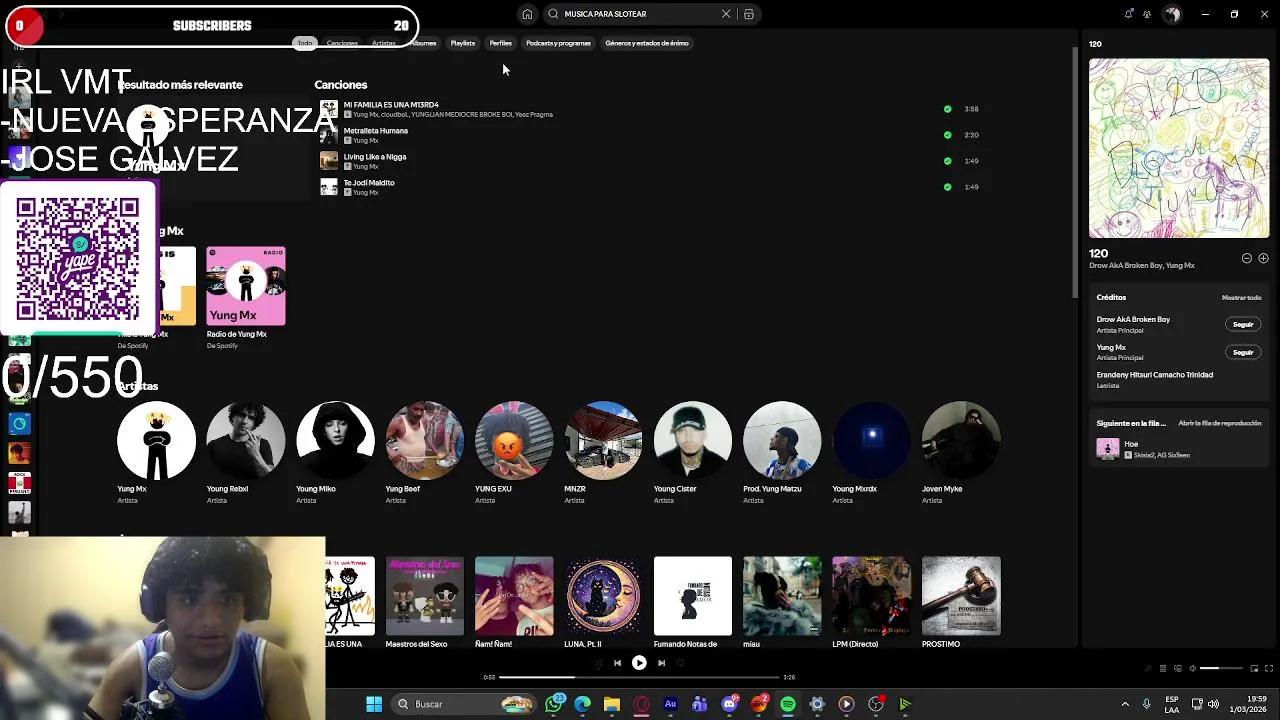The width and height of the screenshot is (1280, 720).
Task: Open Adobe Audition from the taskbar
Action: [x=670, y=704]
